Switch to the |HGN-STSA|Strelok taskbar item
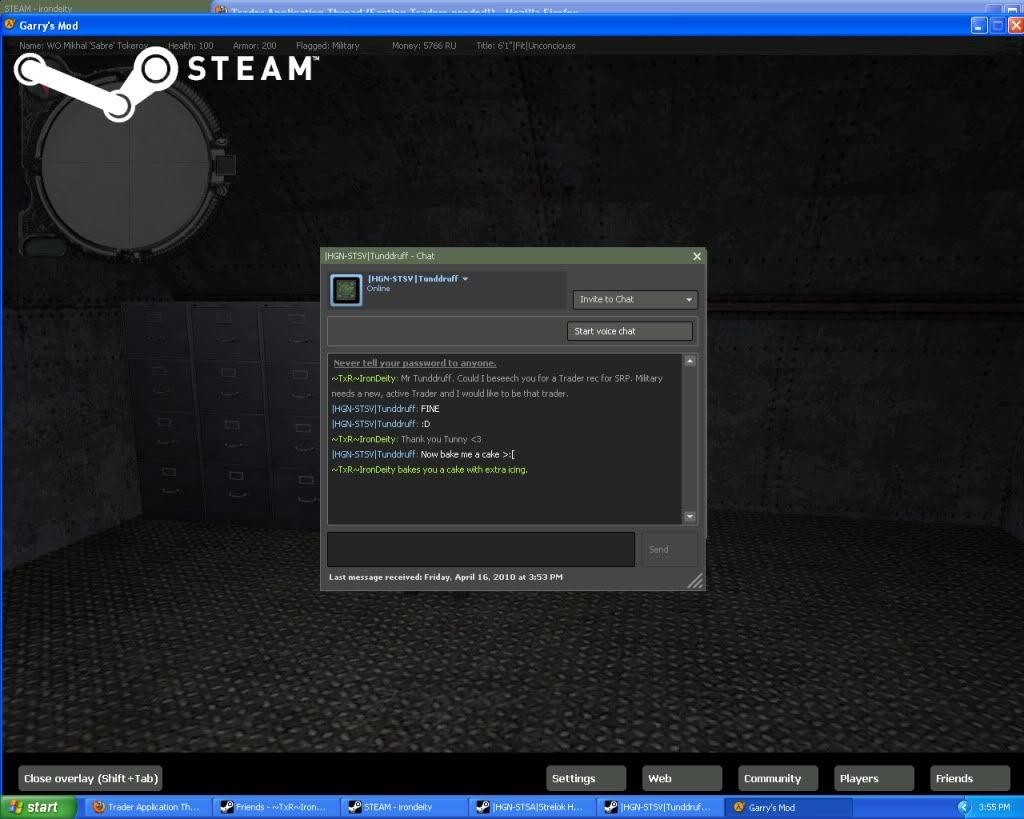The image size is (1024, 819). click(x=532, y=807)
